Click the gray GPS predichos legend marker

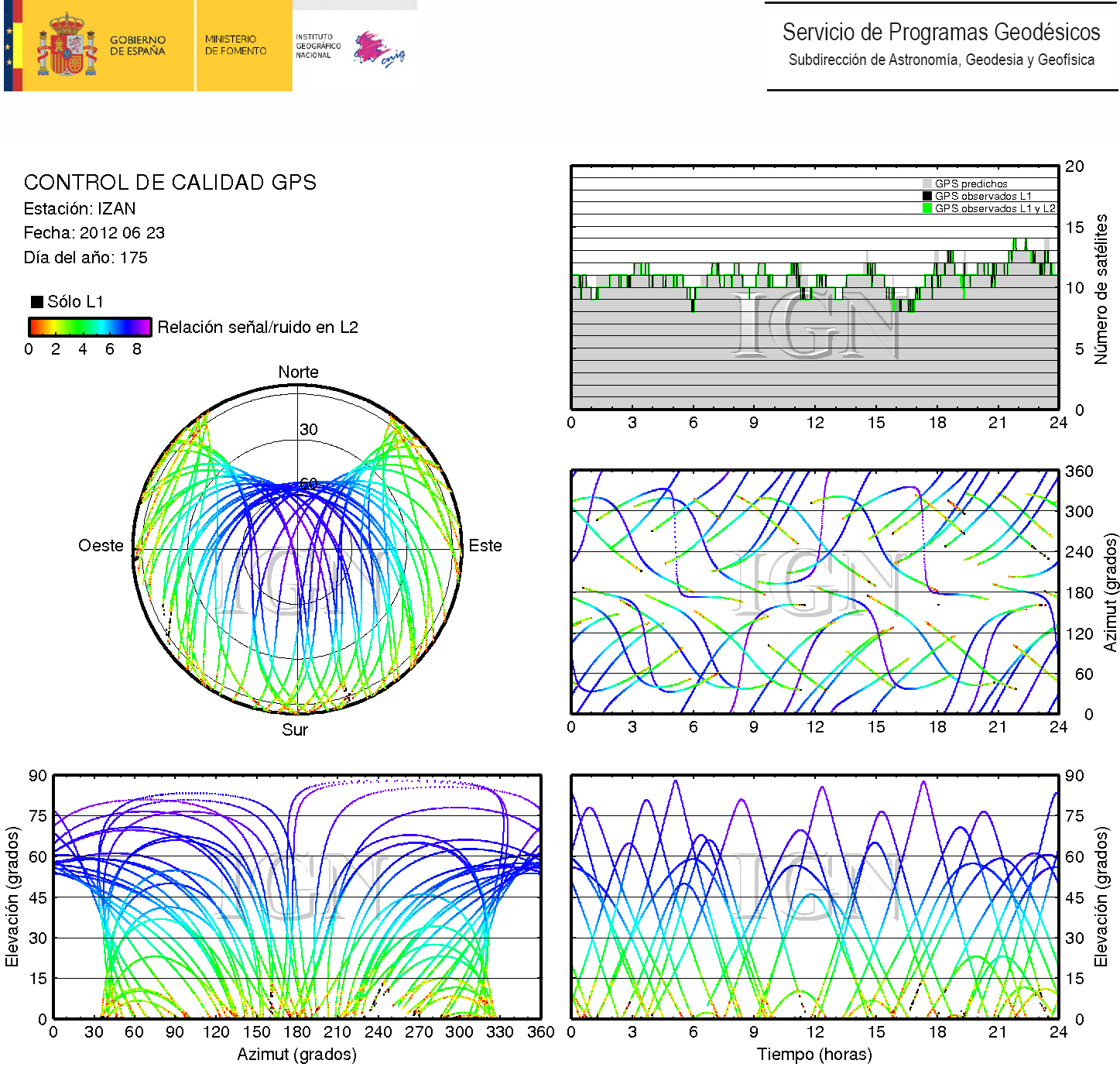926,184
